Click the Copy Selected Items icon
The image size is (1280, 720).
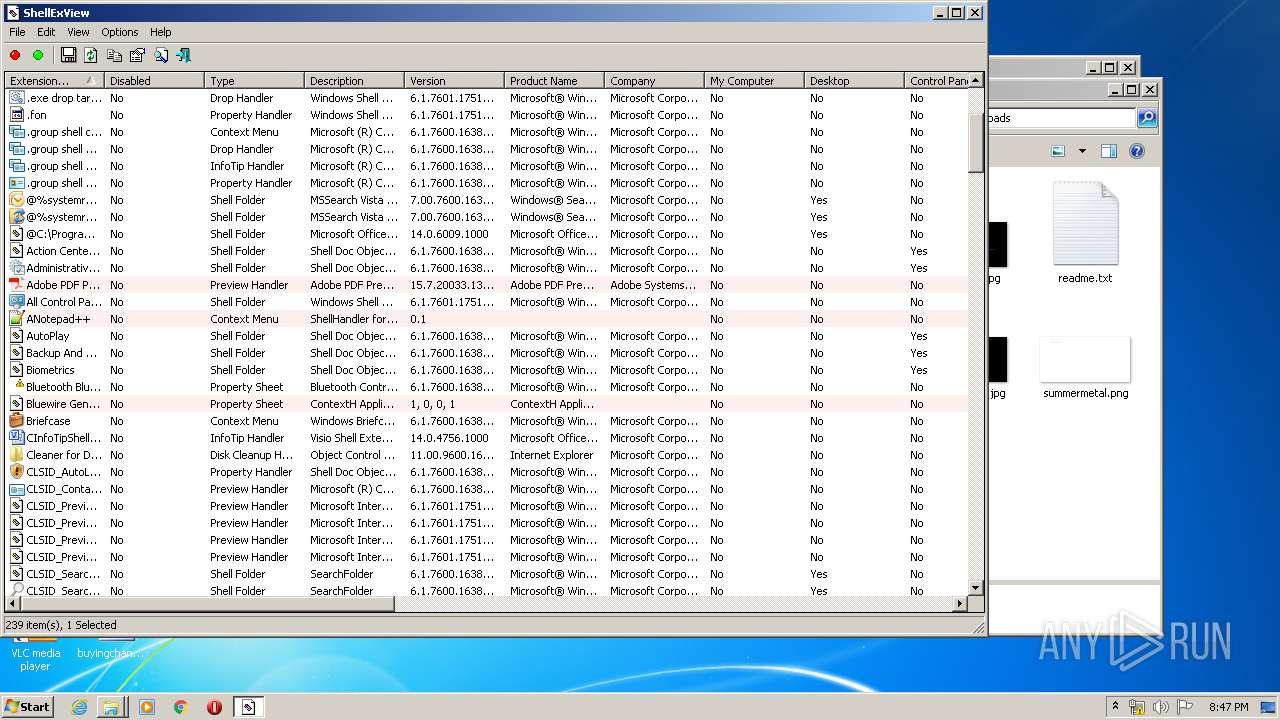point(114,55)
